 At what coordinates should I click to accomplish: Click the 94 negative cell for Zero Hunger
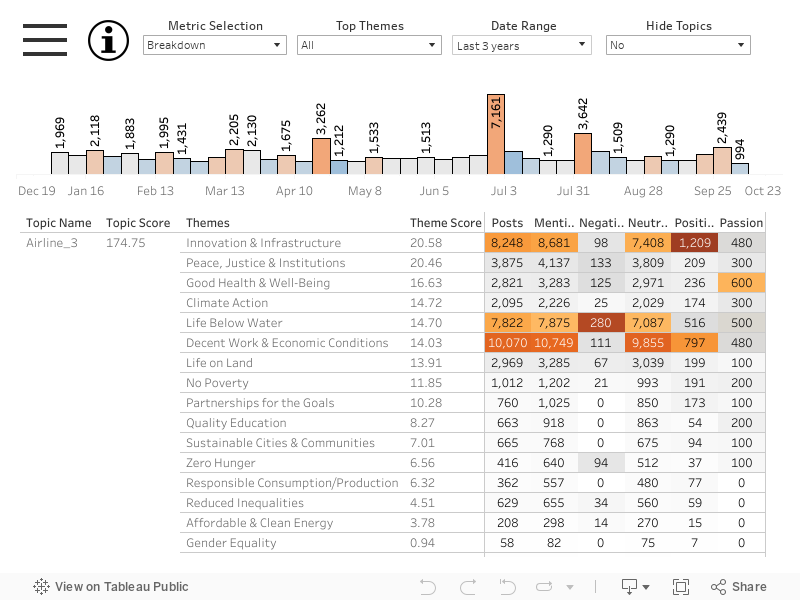coord(601,463)
